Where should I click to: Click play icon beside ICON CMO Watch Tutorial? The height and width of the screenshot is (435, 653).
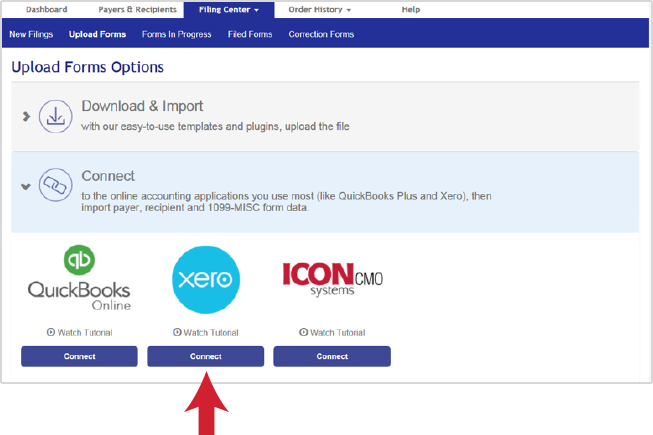click(303, 332)
